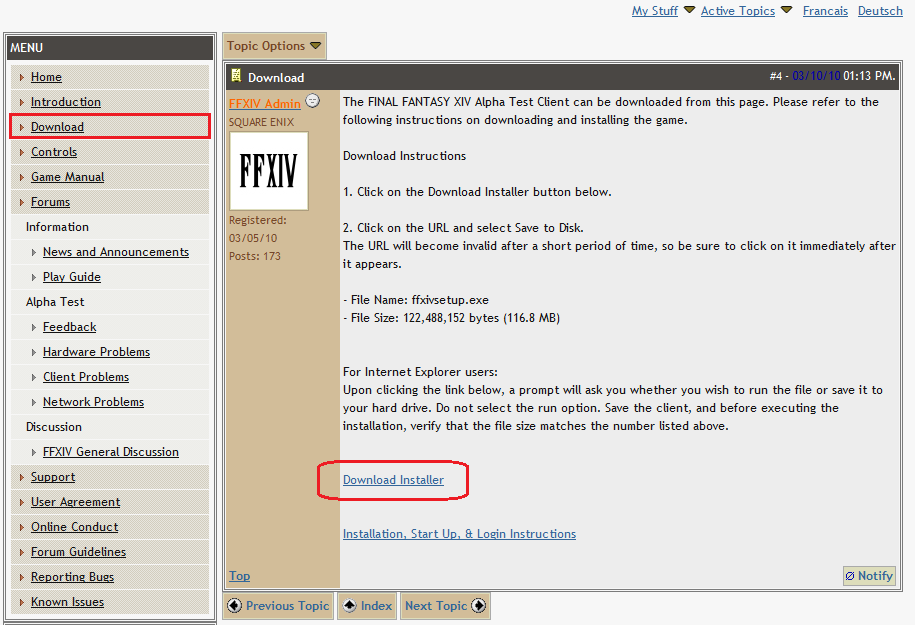Click the 'Information' section label

coord(57,227)
